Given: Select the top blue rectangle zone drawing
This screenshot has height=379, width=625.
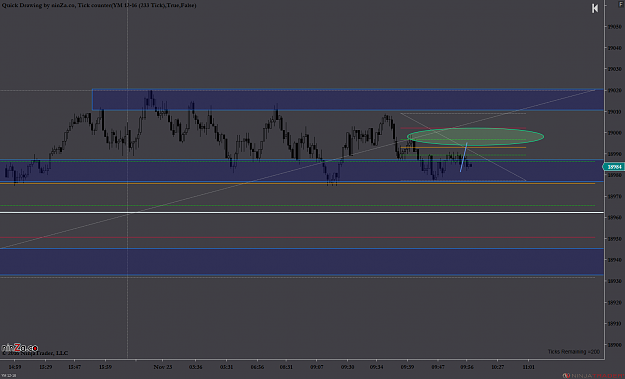Looking at the screenshot, I should (348, 99).
